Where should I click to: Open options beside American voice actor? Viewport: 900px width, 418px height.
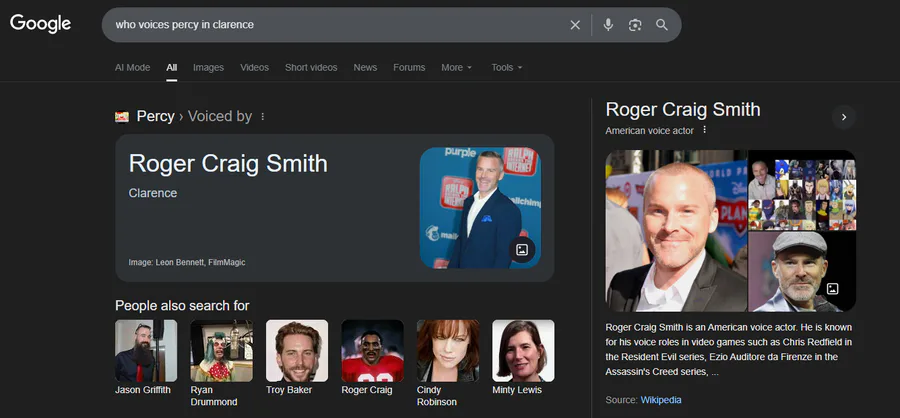coord(704,130)
